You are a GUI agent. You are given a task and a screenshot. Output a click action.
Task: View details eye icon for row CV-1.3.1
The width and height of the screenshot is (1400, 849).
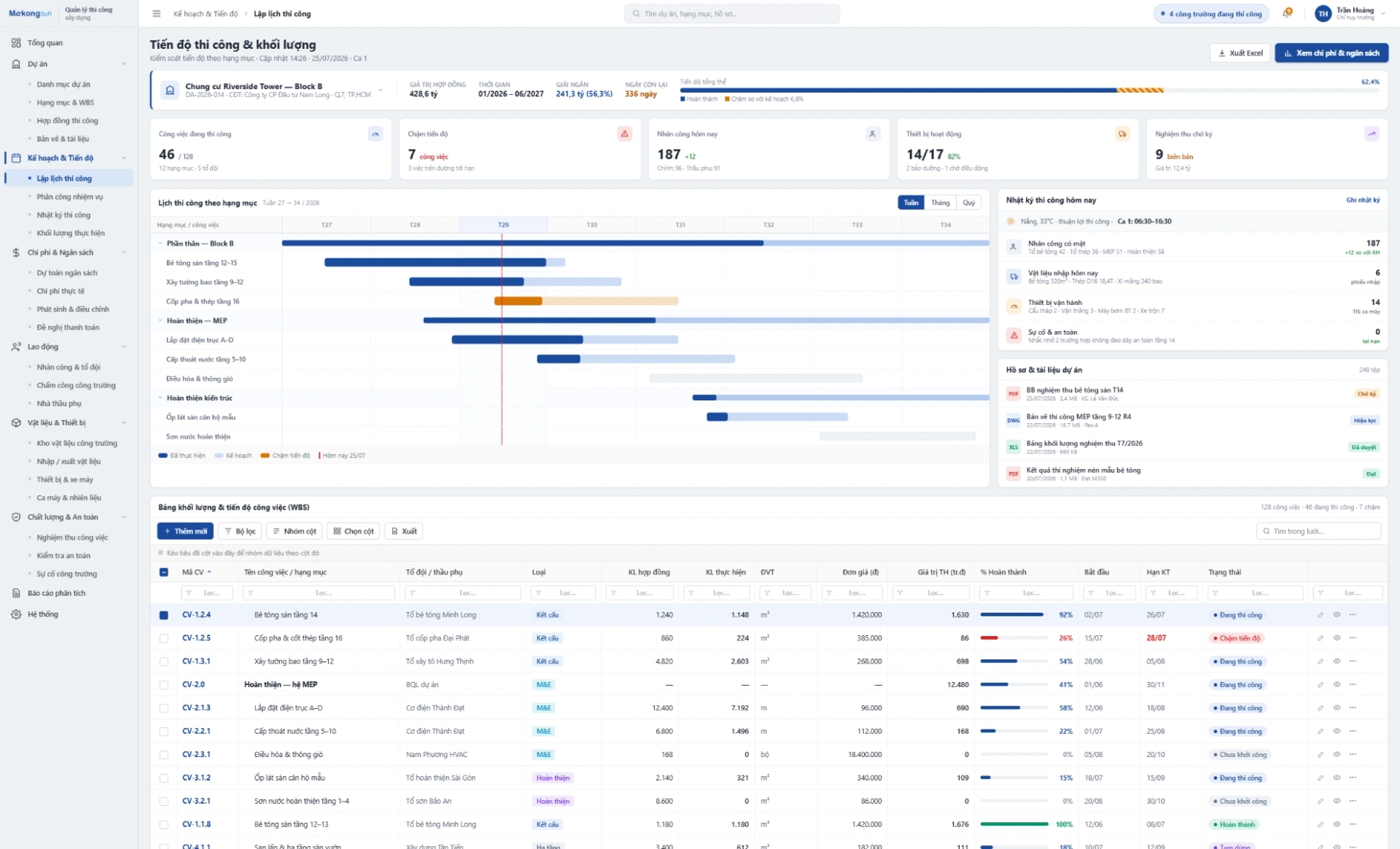pyautogui.click(x=1337, y=662)
